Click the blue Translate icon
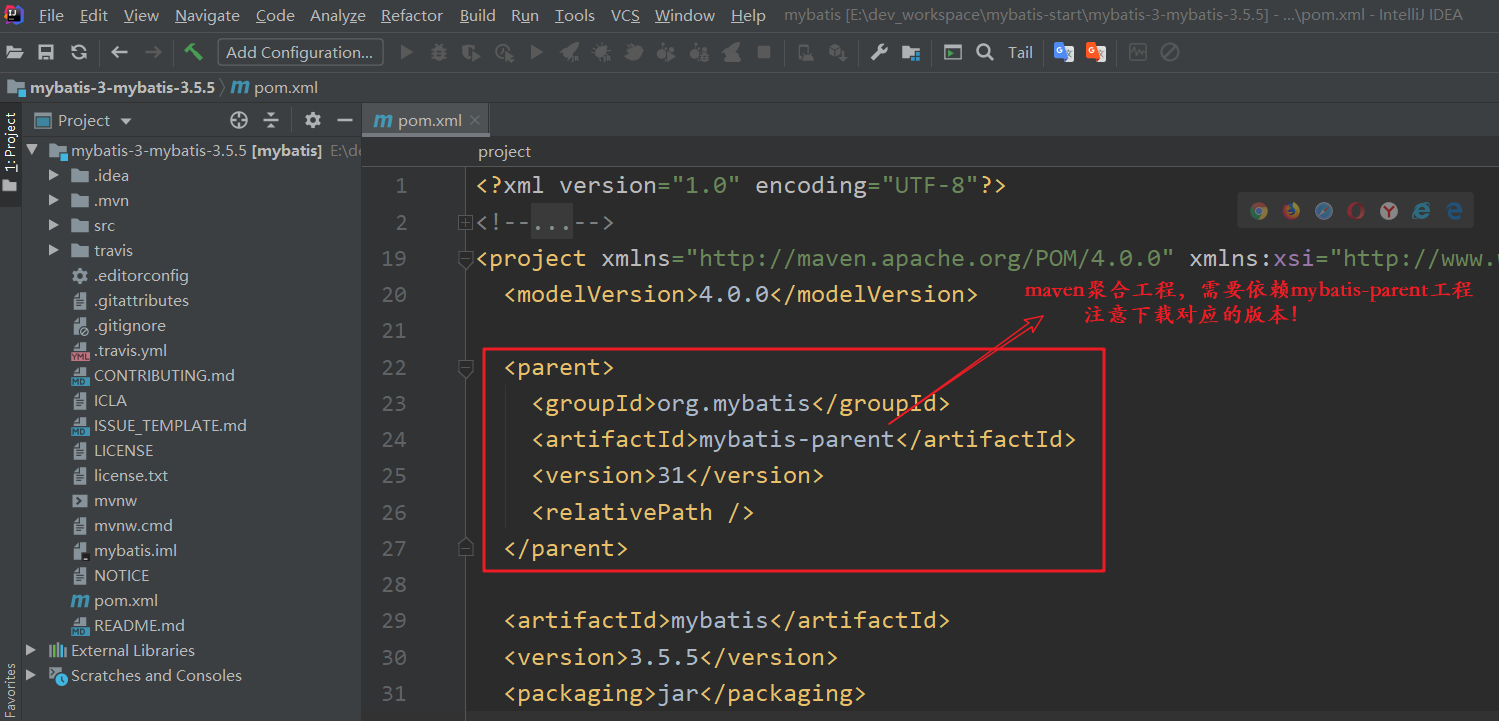 coord(1064,52)
